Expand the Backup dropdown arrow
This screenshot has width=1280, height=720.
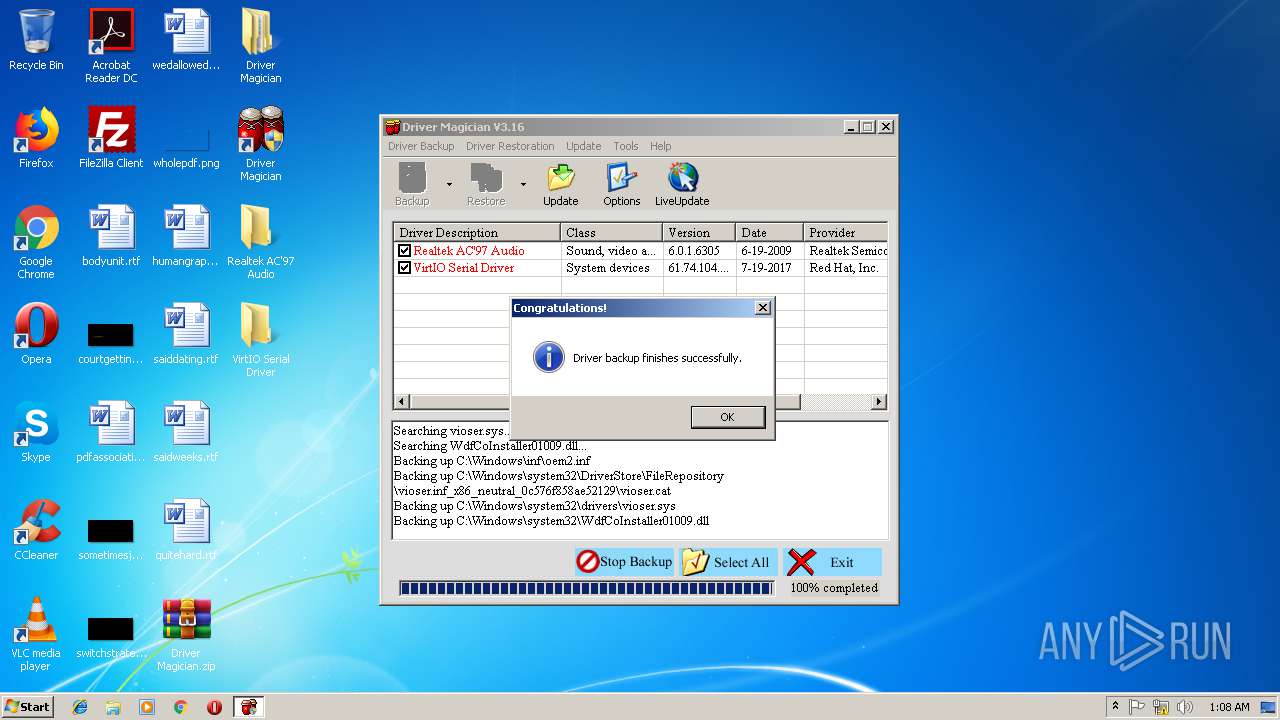449,185
